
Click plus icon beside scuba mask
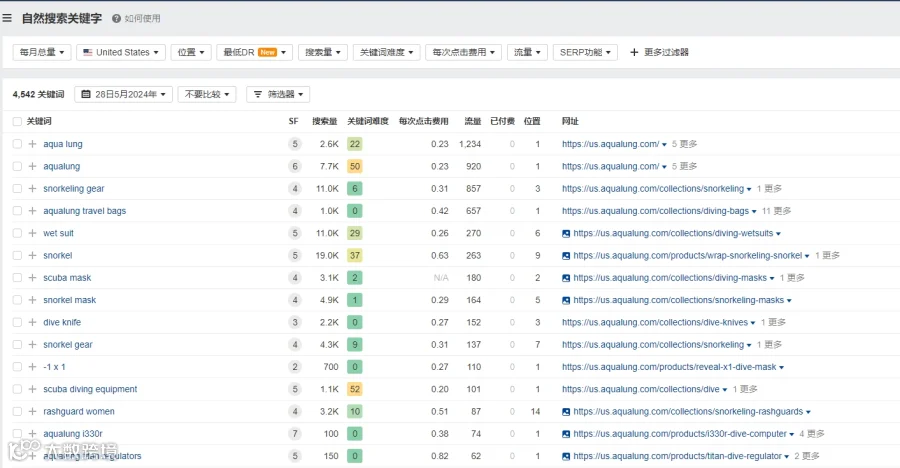pos(33,278)
